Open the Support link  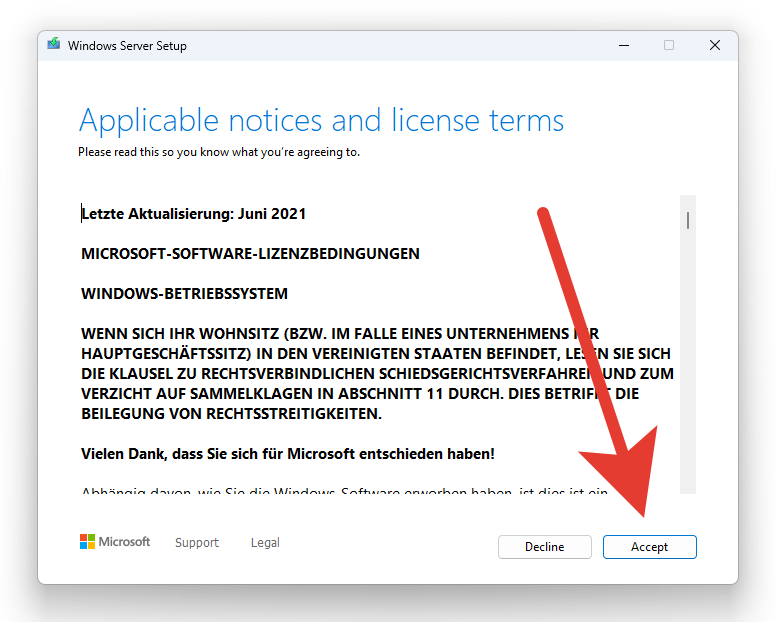coord(197,542)
